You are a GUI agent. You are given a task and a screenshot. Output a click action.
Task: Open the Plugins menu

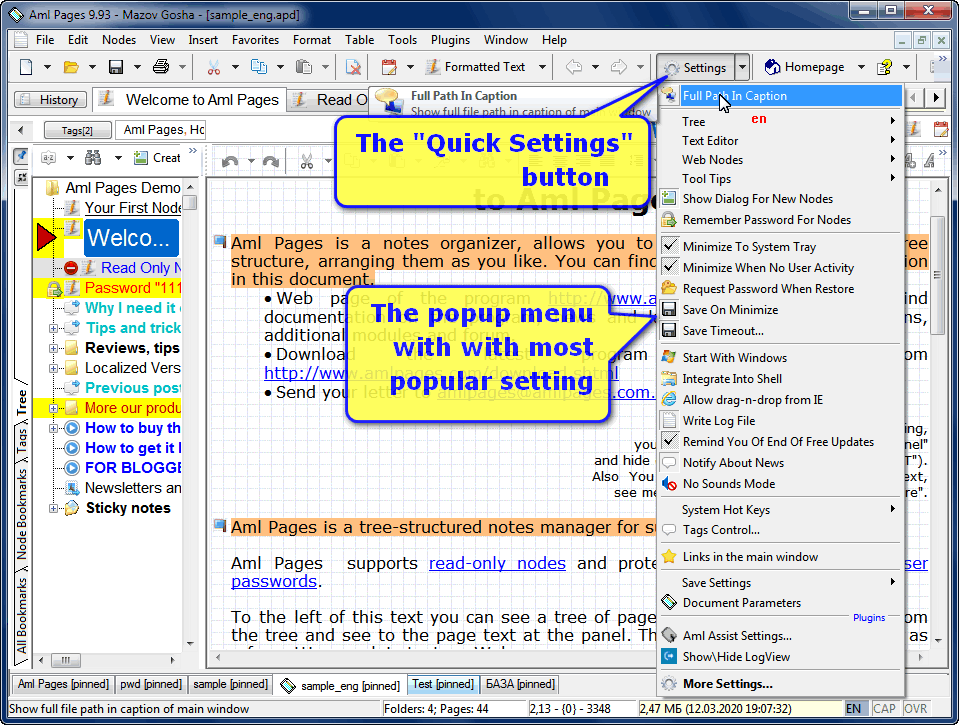(450, 40)
